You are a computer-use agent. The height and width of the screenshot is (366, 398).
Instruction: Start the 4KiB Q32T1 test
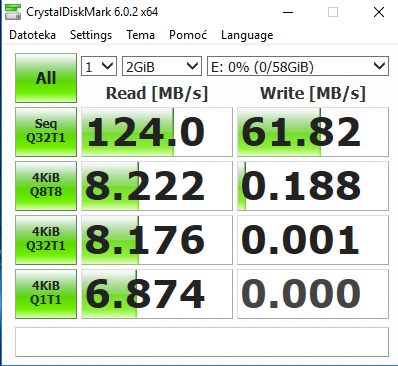tap(46, 240)
